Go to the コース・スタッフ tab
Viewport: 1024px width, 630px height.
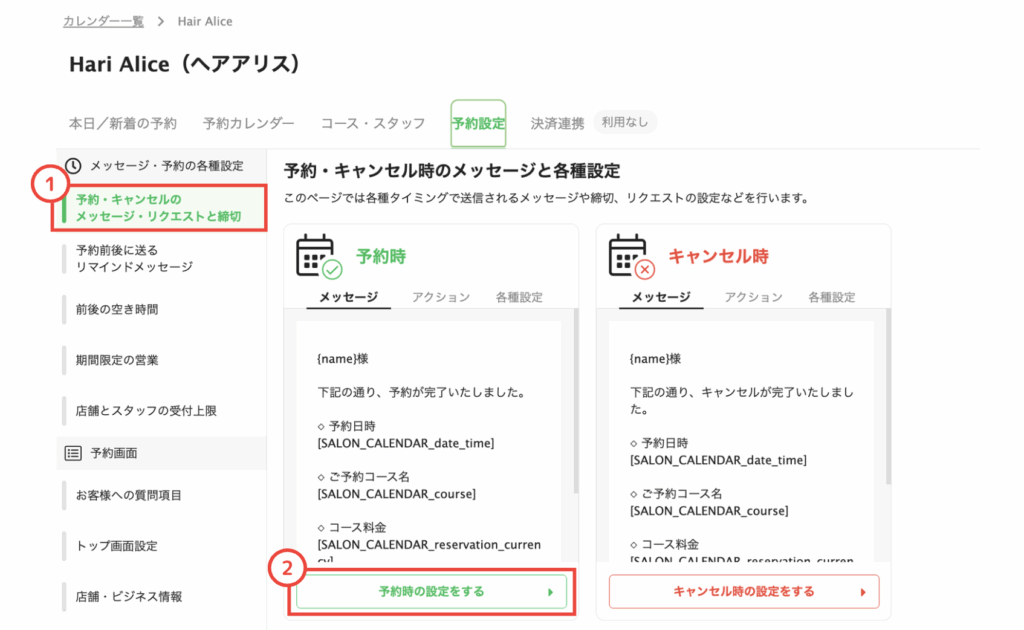[x=372, y=124]
